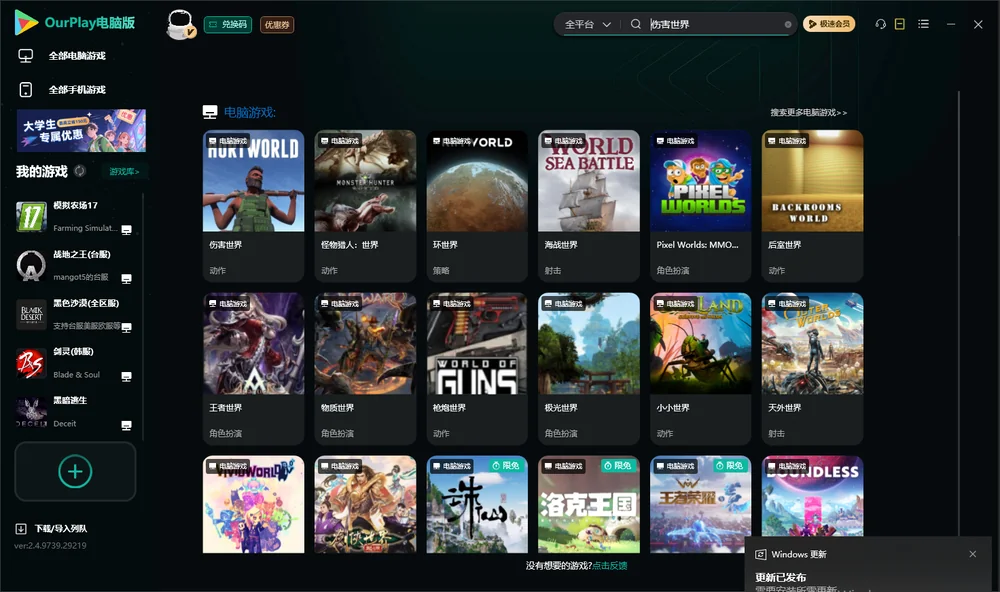The width and height of the screenshot is (1000, 592).
Task: Click the yellow mini-mode window icon
Action: [900, 24]
